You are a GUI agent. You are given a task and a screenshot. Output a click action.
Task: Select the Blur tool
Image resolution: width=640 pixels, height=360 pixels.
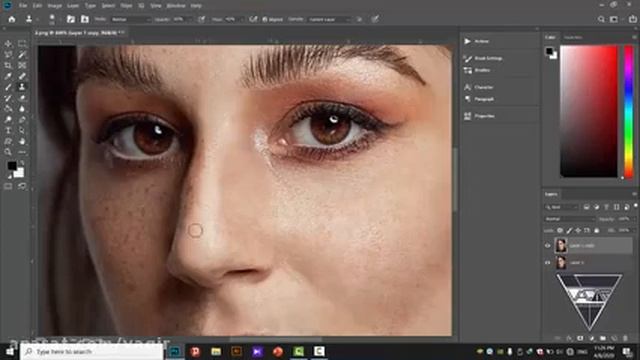(22, 109)
